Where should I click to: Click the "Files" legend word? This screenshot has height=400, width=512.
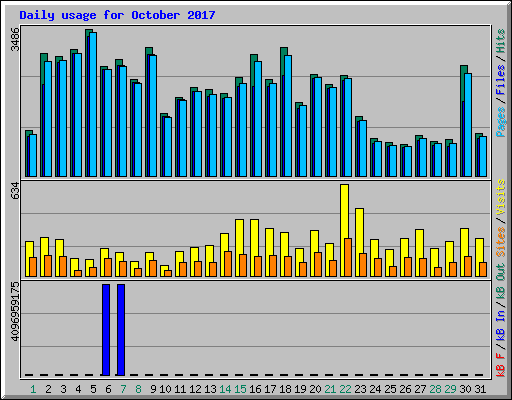tap(501, 80)
